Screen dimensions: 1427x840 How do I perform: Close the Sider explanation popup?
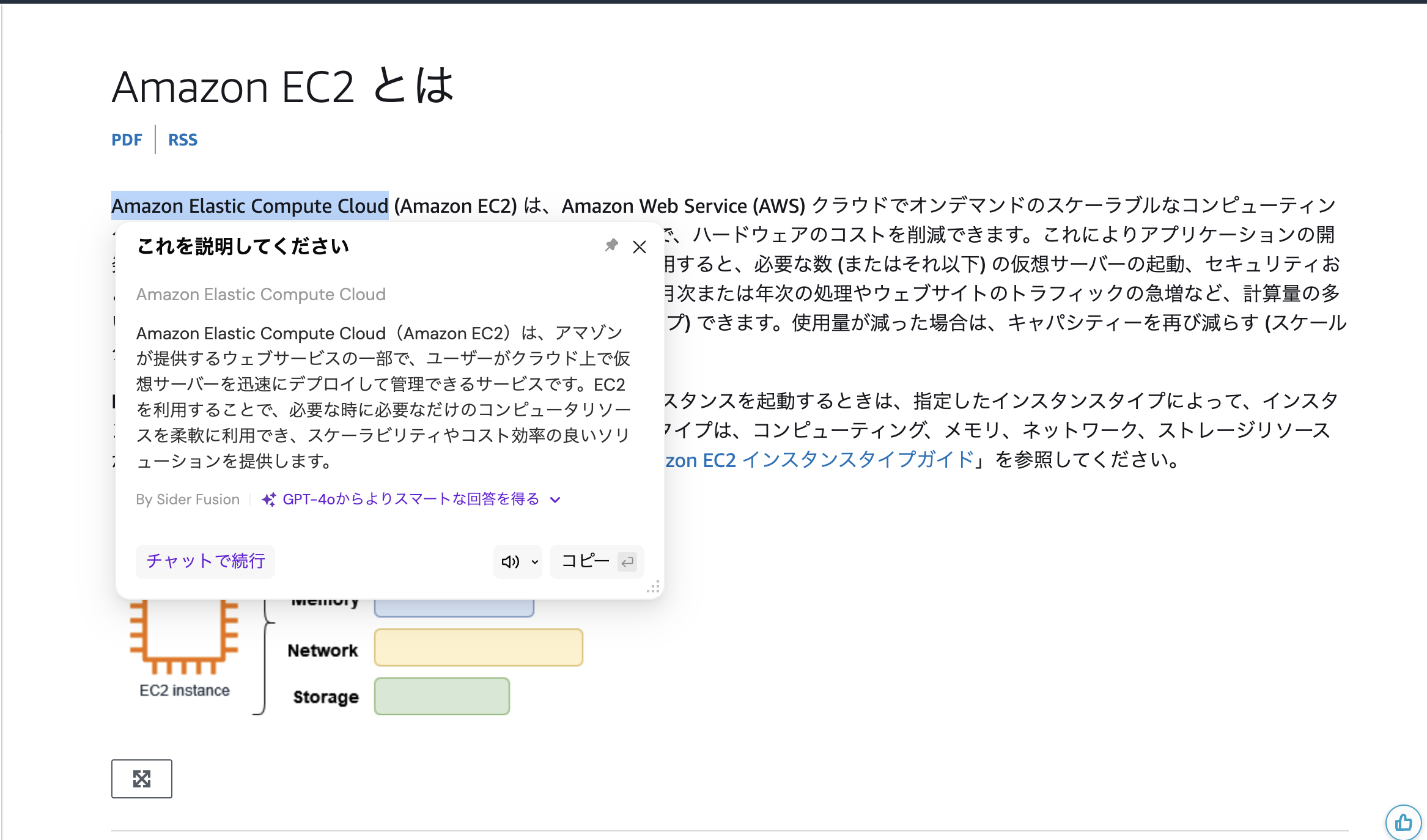(640, 247)
